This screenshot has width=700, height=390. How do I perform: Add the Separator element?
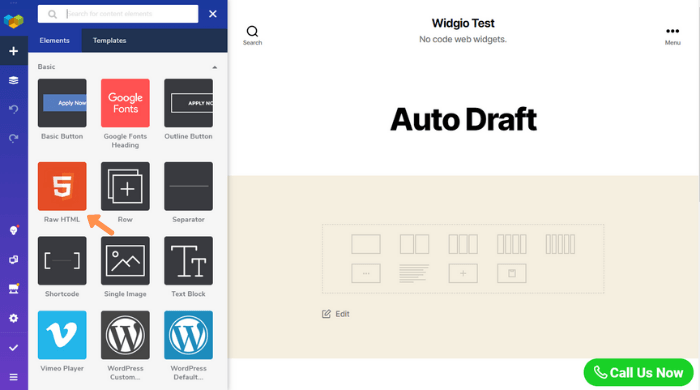(188, 186)
